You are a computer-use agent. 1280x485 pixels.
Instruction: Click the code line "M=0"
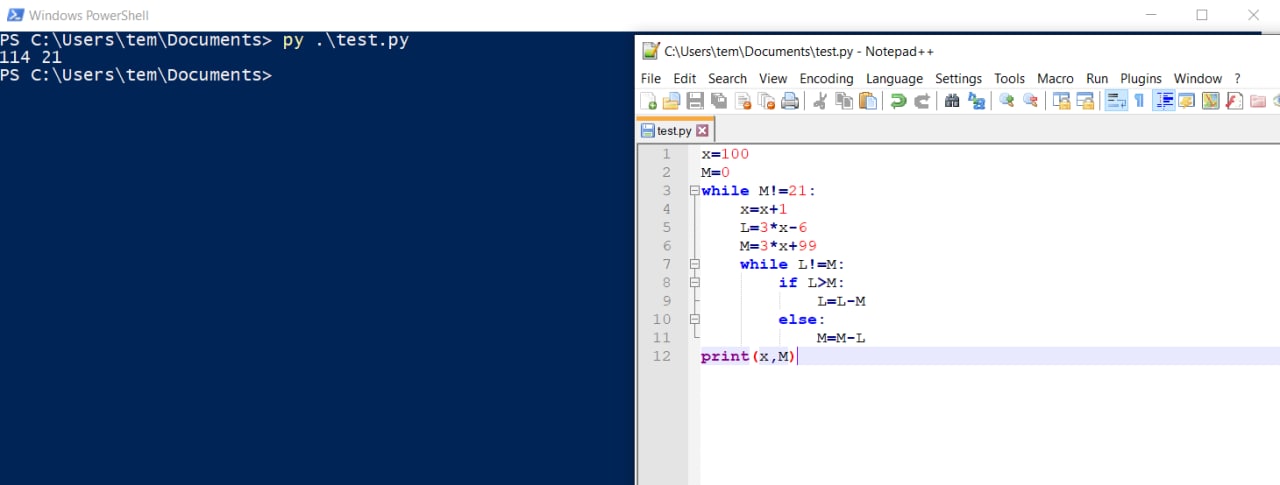(715, 172)
